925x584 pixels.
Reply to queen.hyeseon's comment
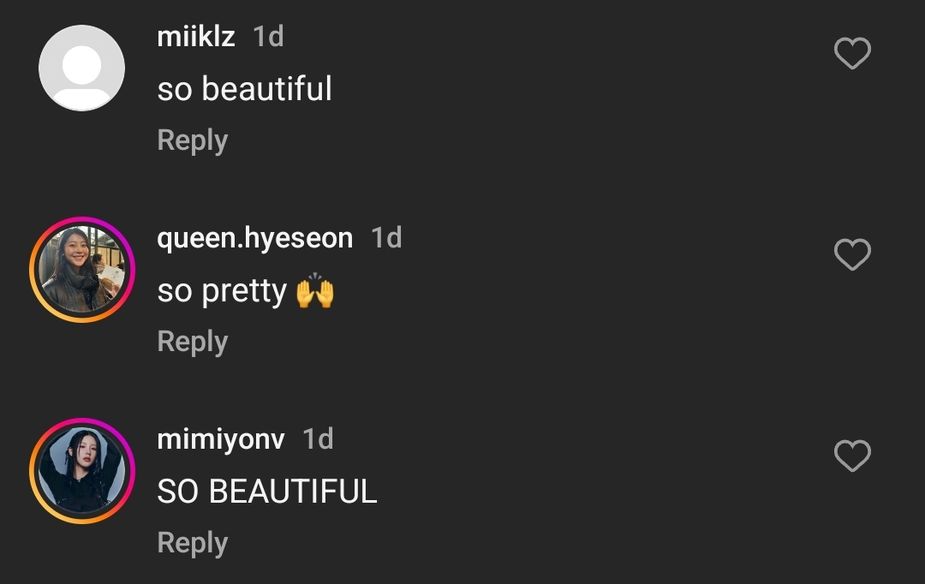[x=192, y=341]
